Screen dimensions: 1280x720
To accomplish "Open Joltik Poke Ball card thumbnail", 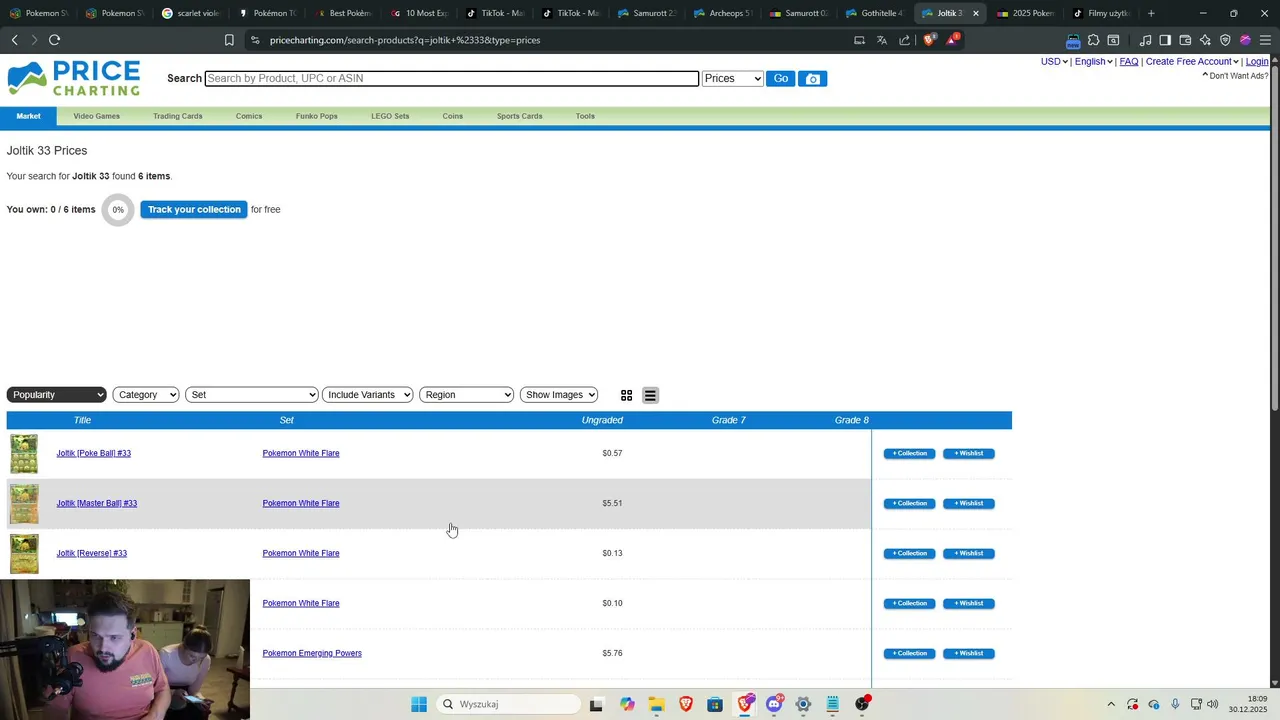I will tap(24, 454).
